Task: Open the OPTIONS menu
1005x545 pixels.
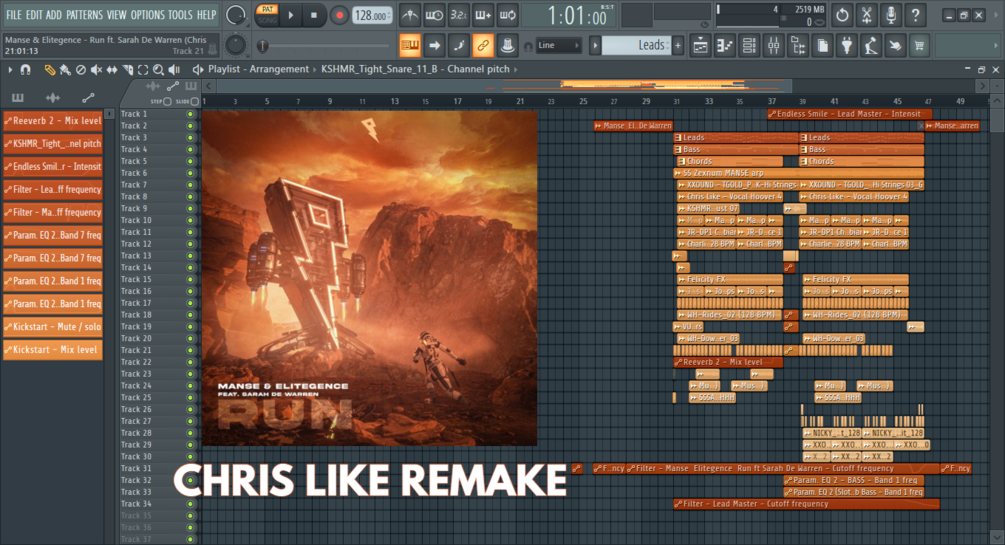Action: 147,14
